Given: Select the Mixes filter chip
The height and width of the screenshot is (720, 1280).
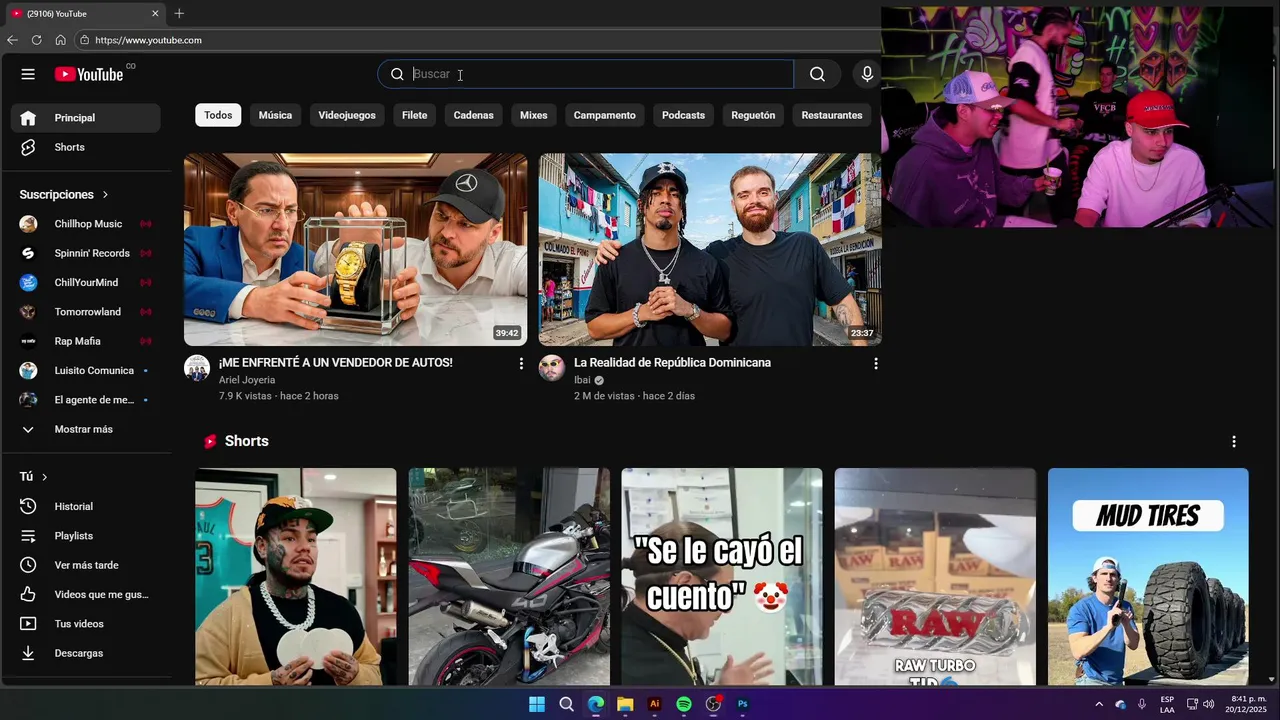Looking at the screenshot, I should point(533,115).
